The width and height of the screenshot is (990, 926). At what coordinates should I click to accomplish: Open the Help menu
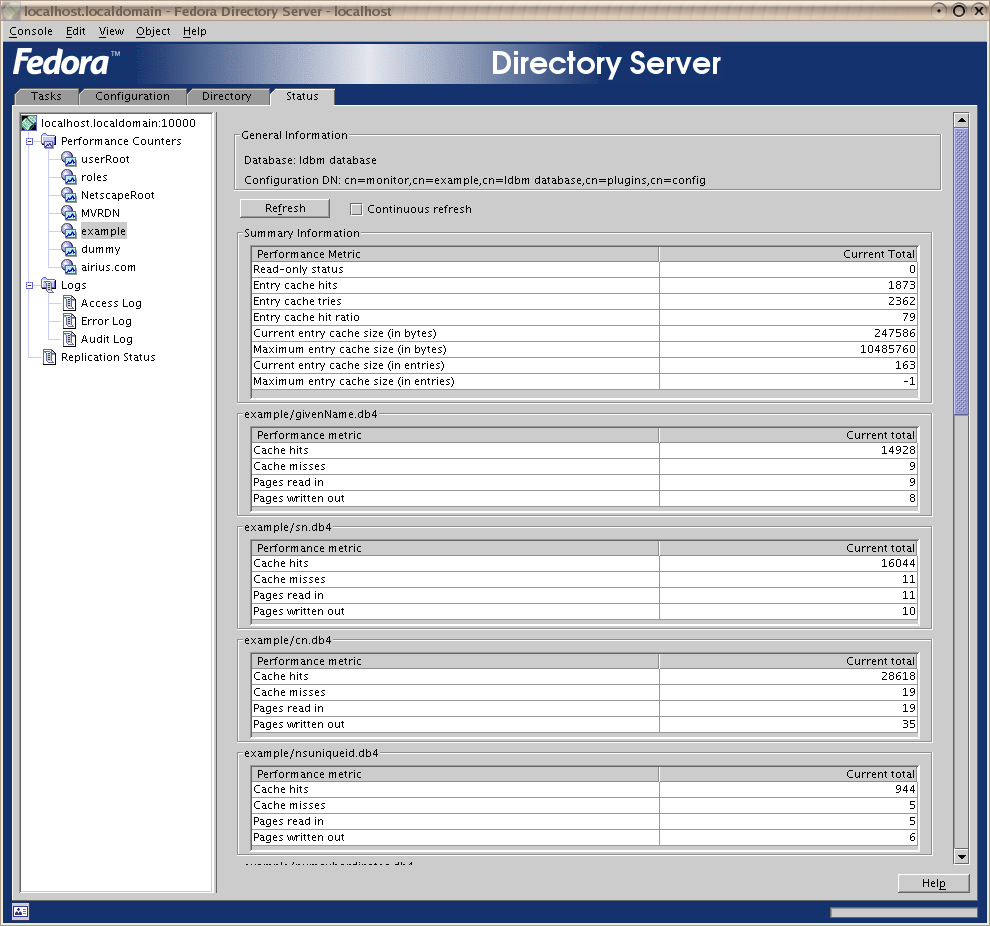click(194, 31)
